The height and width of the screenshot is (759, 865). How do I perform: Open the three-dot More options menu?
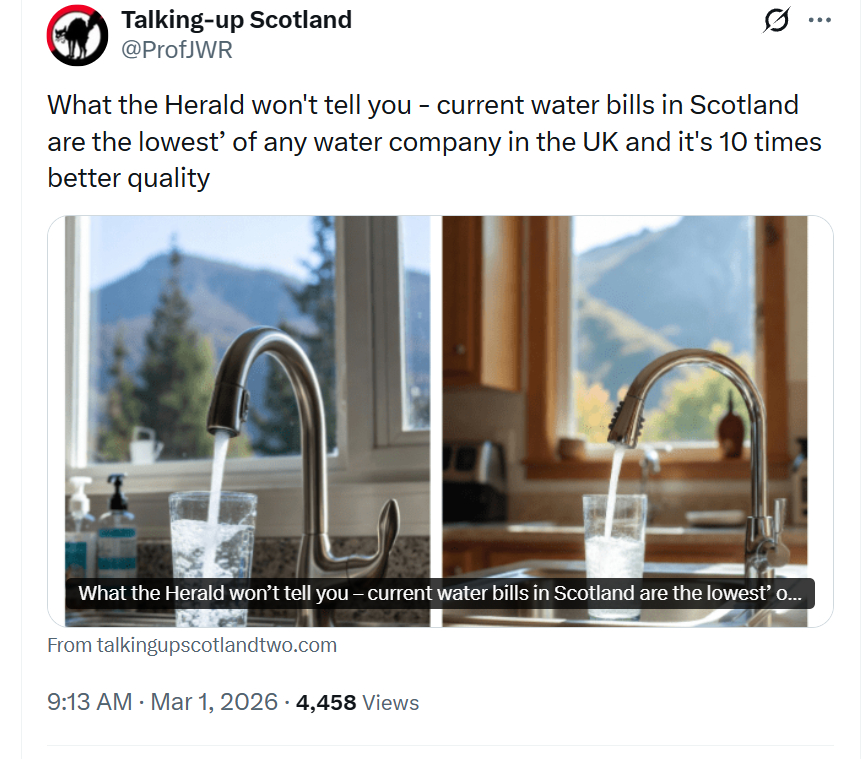click(x=819, y=20)
